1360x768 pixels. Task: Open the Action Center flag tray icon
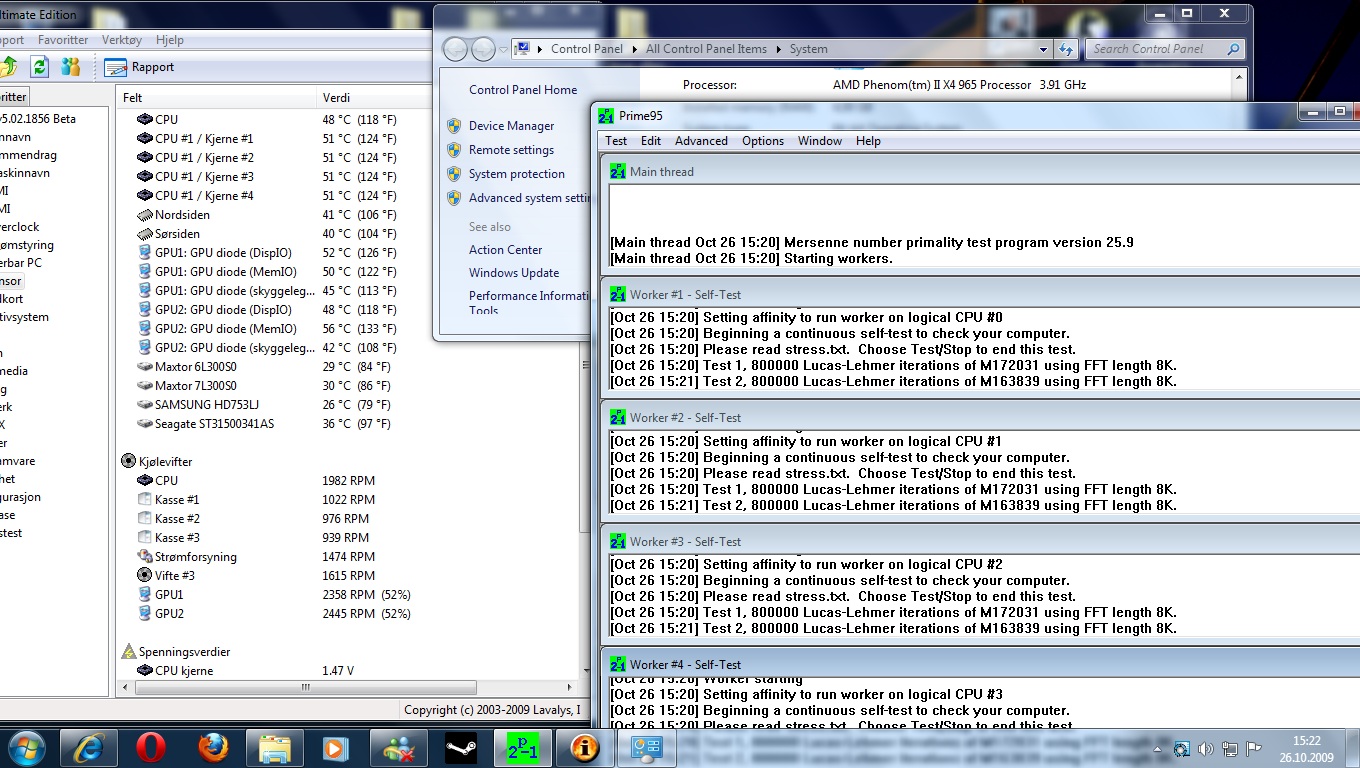click(1252, 748)
